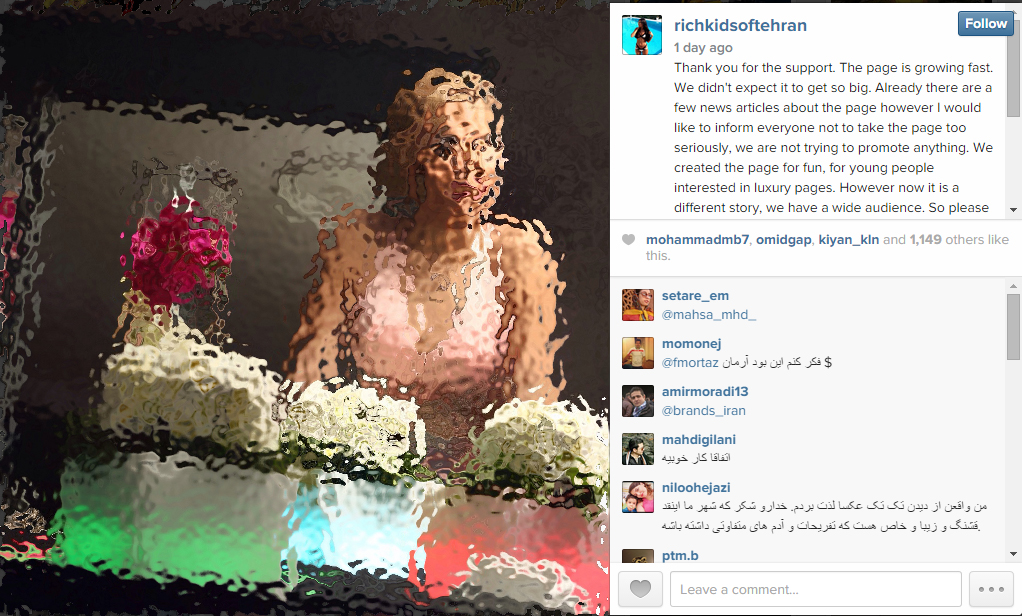
Task: Open the @brands_iran mention link
Action: (x=704, y=411)
